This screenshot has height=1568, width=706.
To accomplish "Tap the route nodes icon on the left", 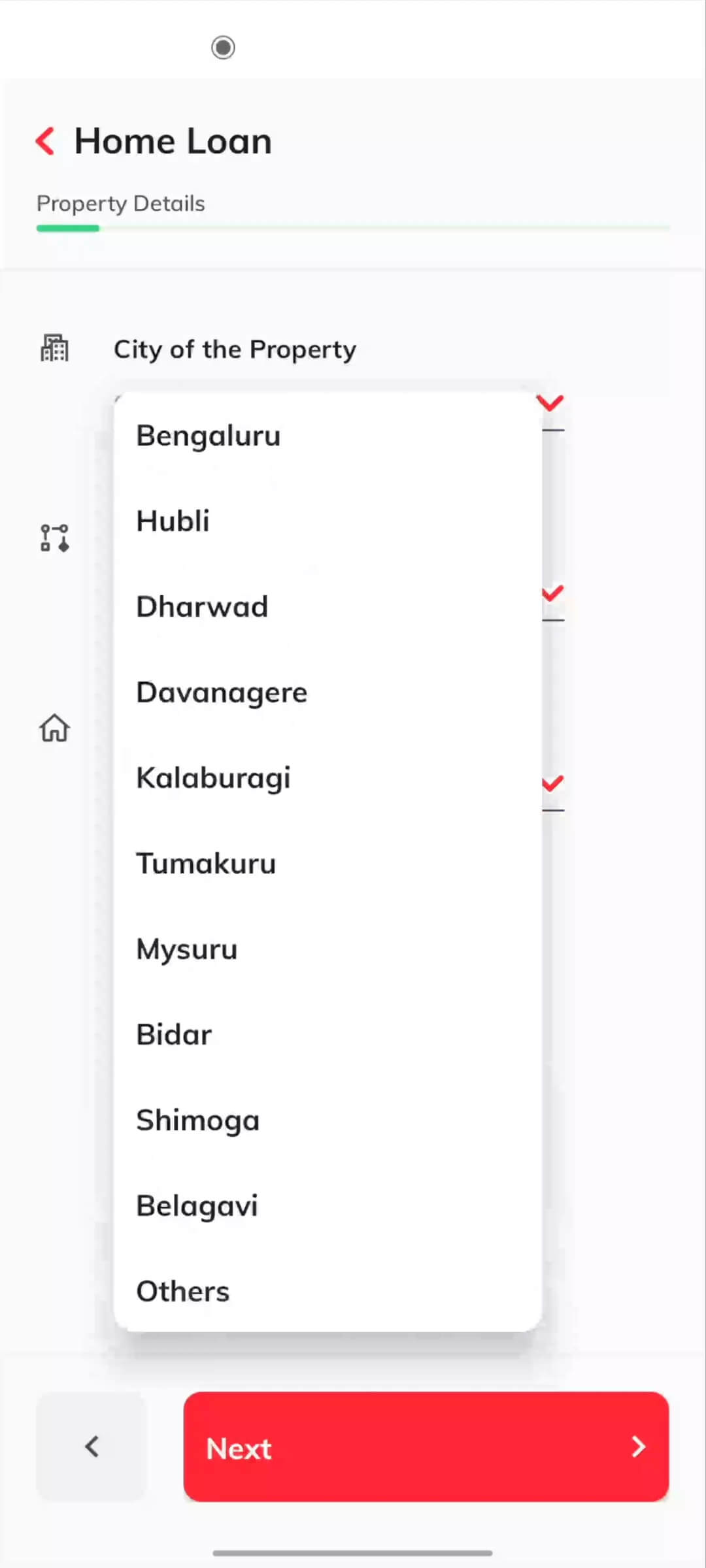I will point(54,538).
